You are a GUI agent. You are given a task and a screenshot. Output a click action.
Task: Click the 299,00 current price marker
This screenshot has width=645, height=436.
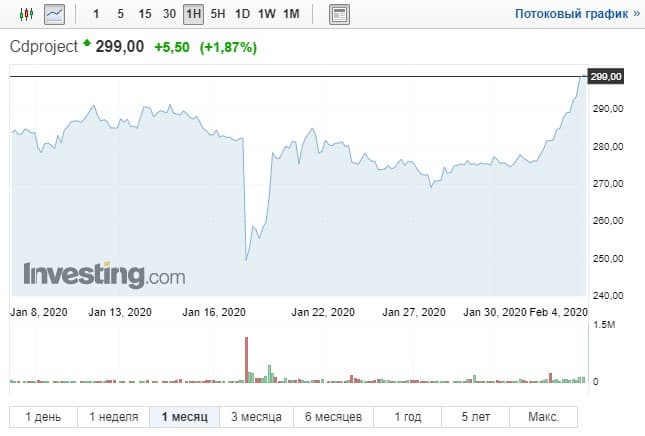point(607,77)
